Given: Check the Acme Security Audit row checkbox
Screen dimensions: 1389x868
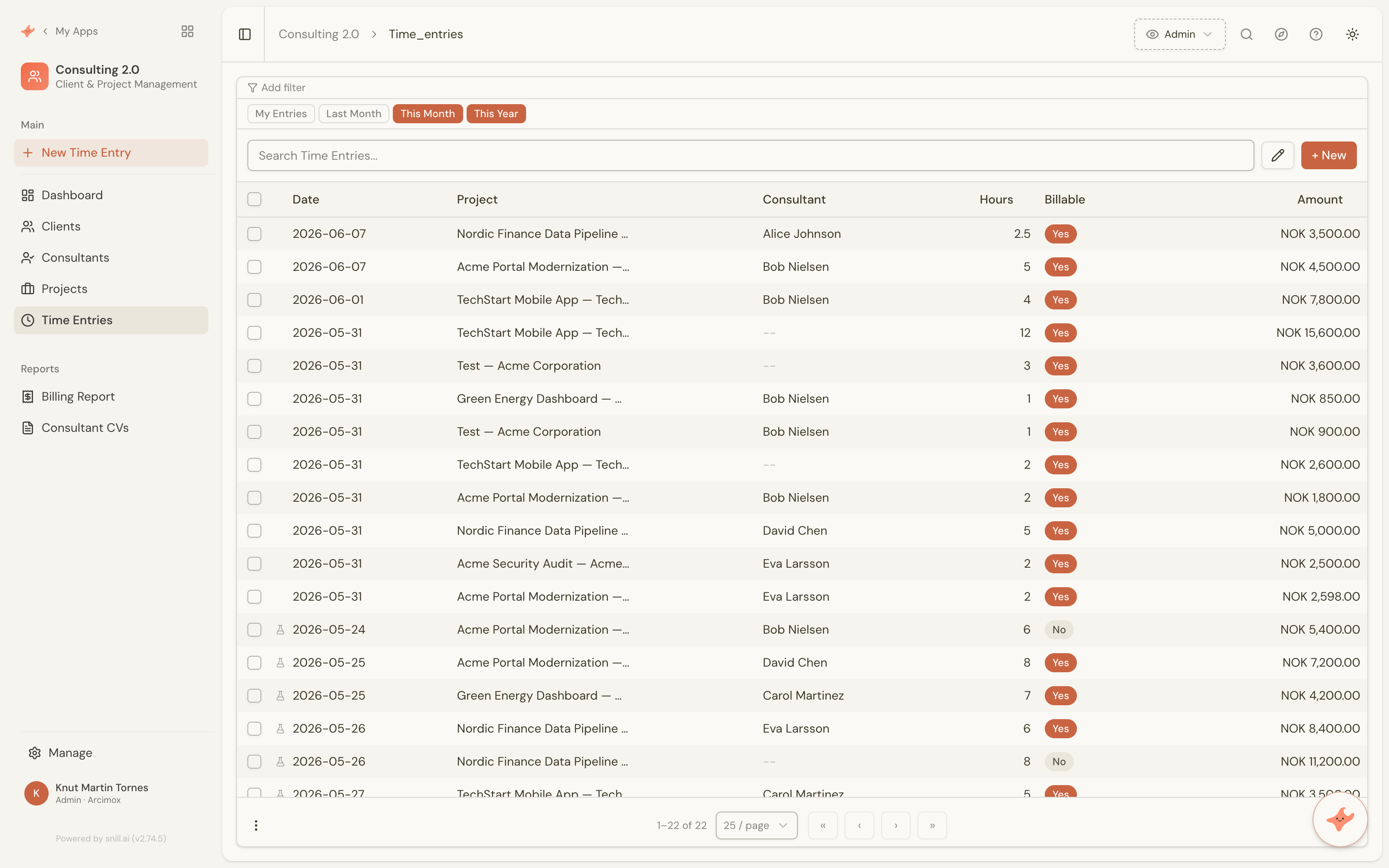Looking at the screenshot, I should click(x=254, y=564).
